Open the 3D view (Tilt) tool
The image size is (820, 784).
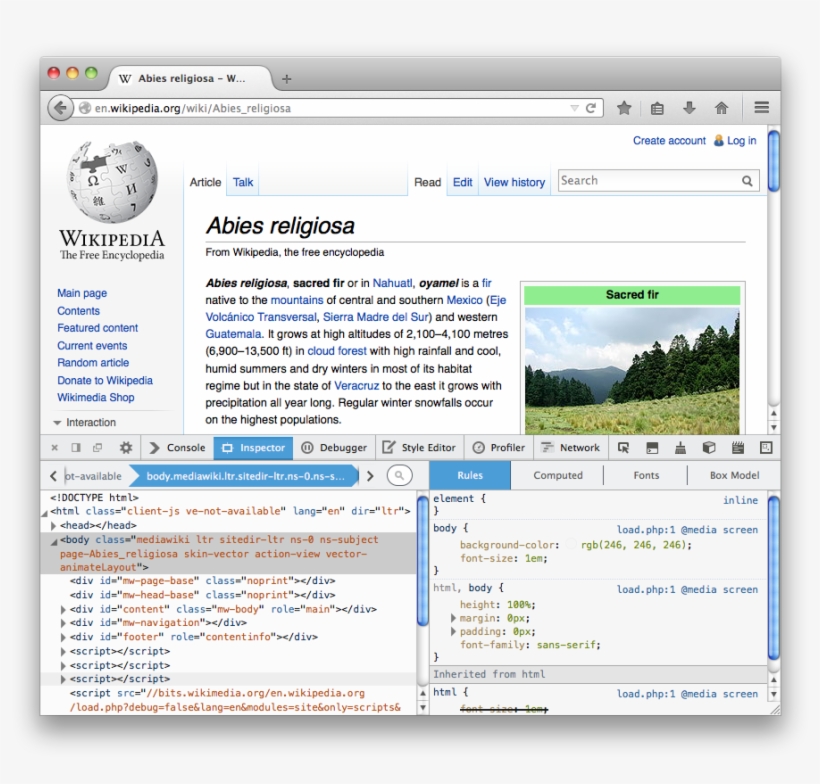point(708,447)
